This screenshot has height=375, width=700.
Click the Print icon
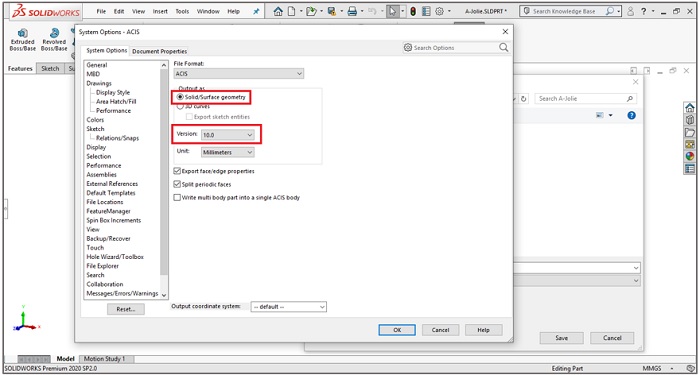(352, 12)
